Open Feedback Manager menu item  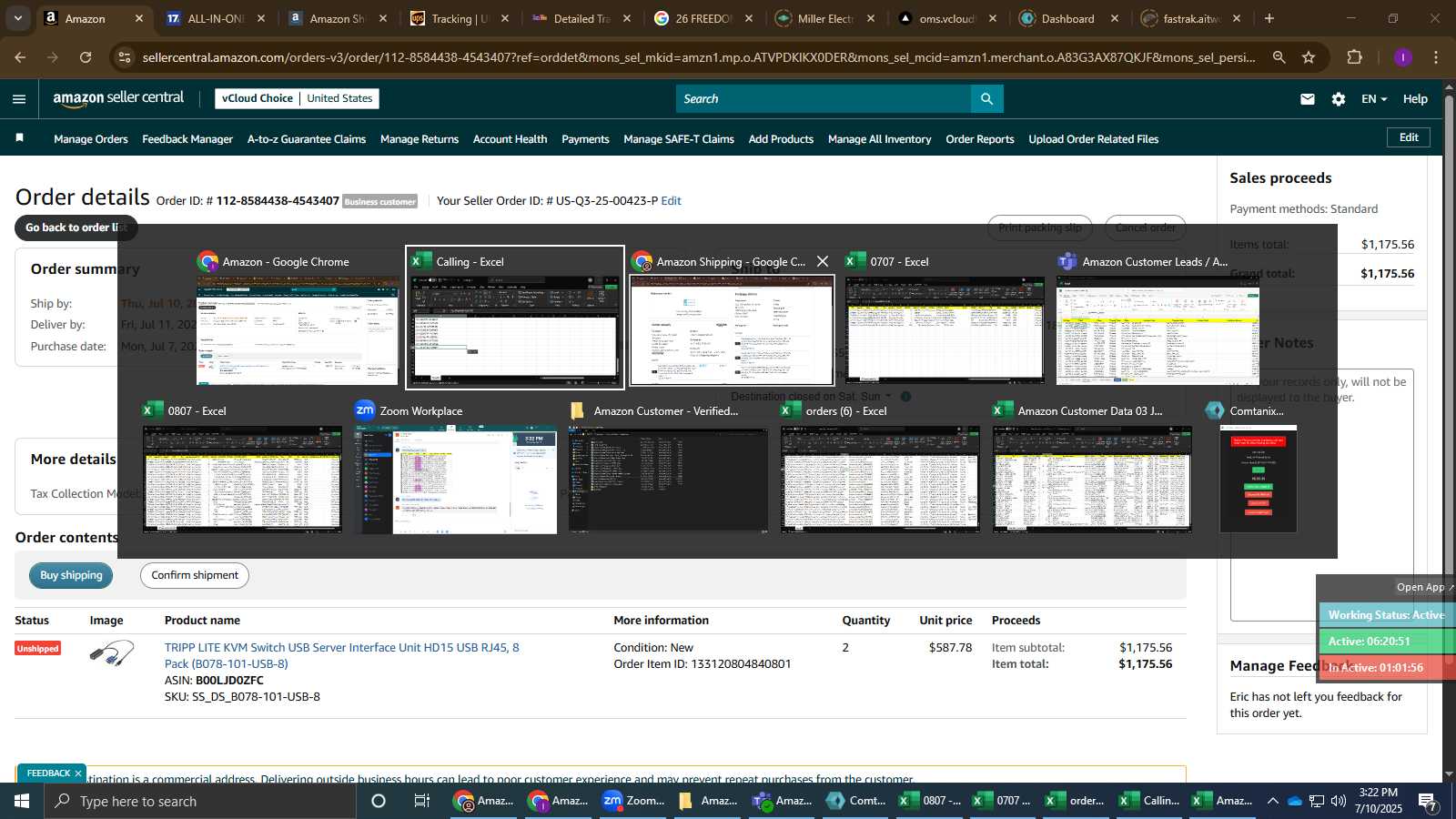coord(187,139)
